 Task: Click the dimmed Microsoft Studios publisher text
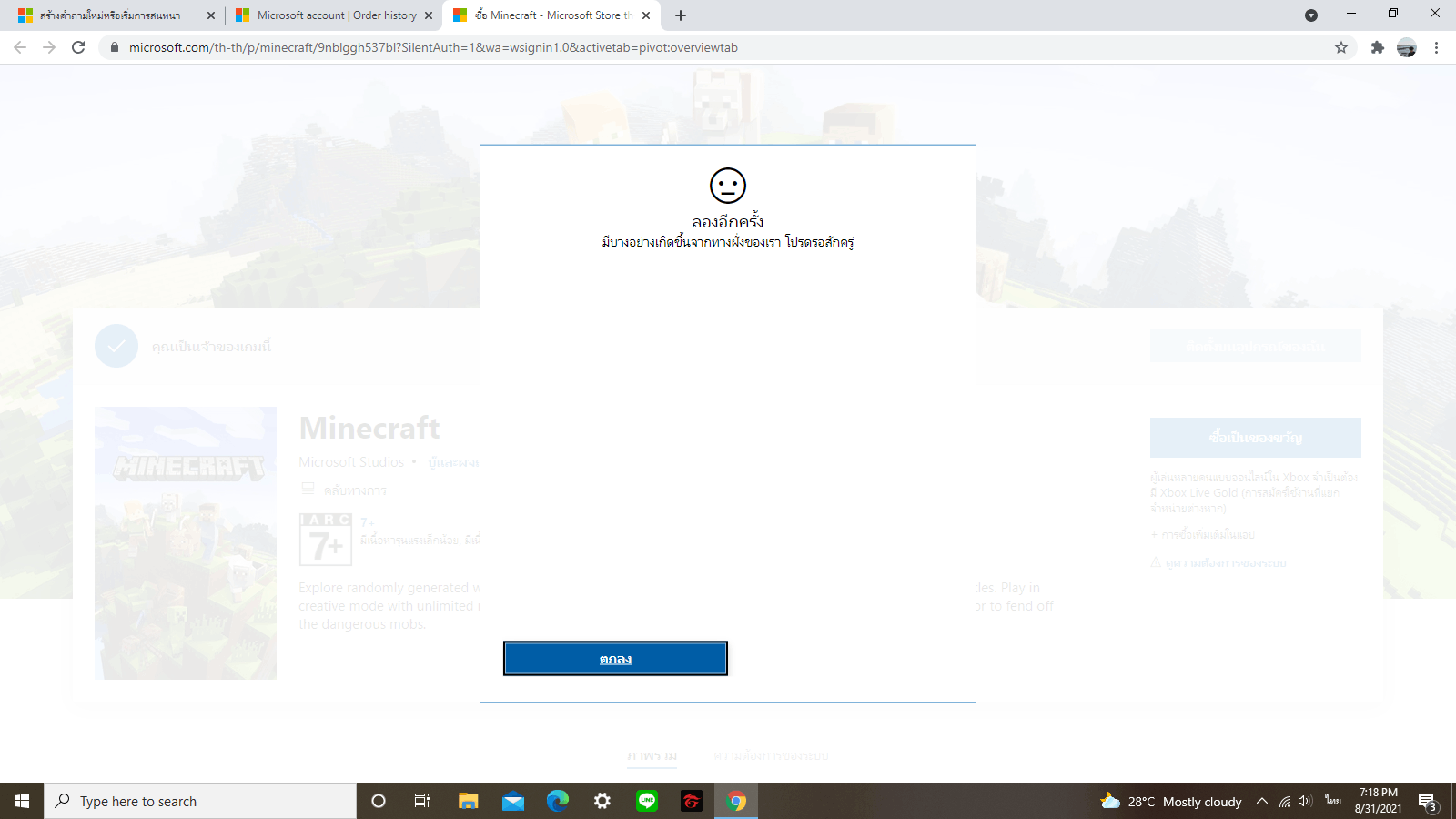coord(351,462)
